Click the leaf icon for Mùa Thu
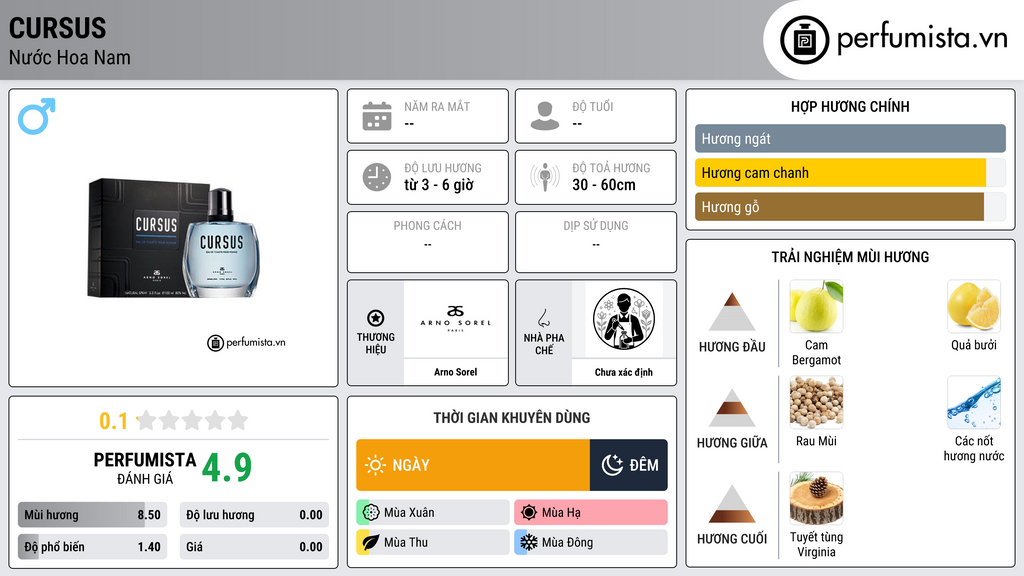 [371, 542]
